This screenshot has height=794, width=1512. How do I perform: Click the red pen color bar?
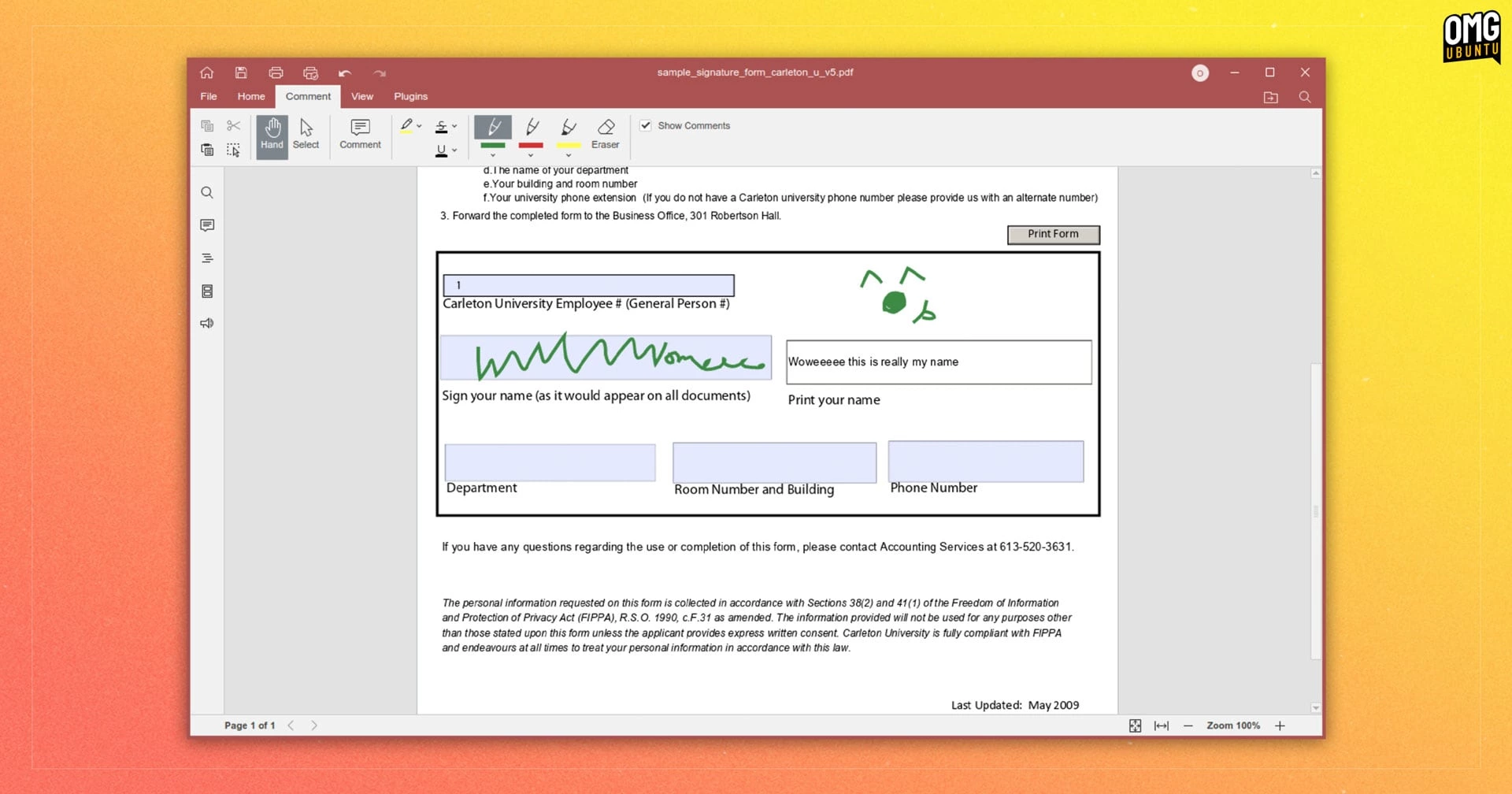(531, 146)
